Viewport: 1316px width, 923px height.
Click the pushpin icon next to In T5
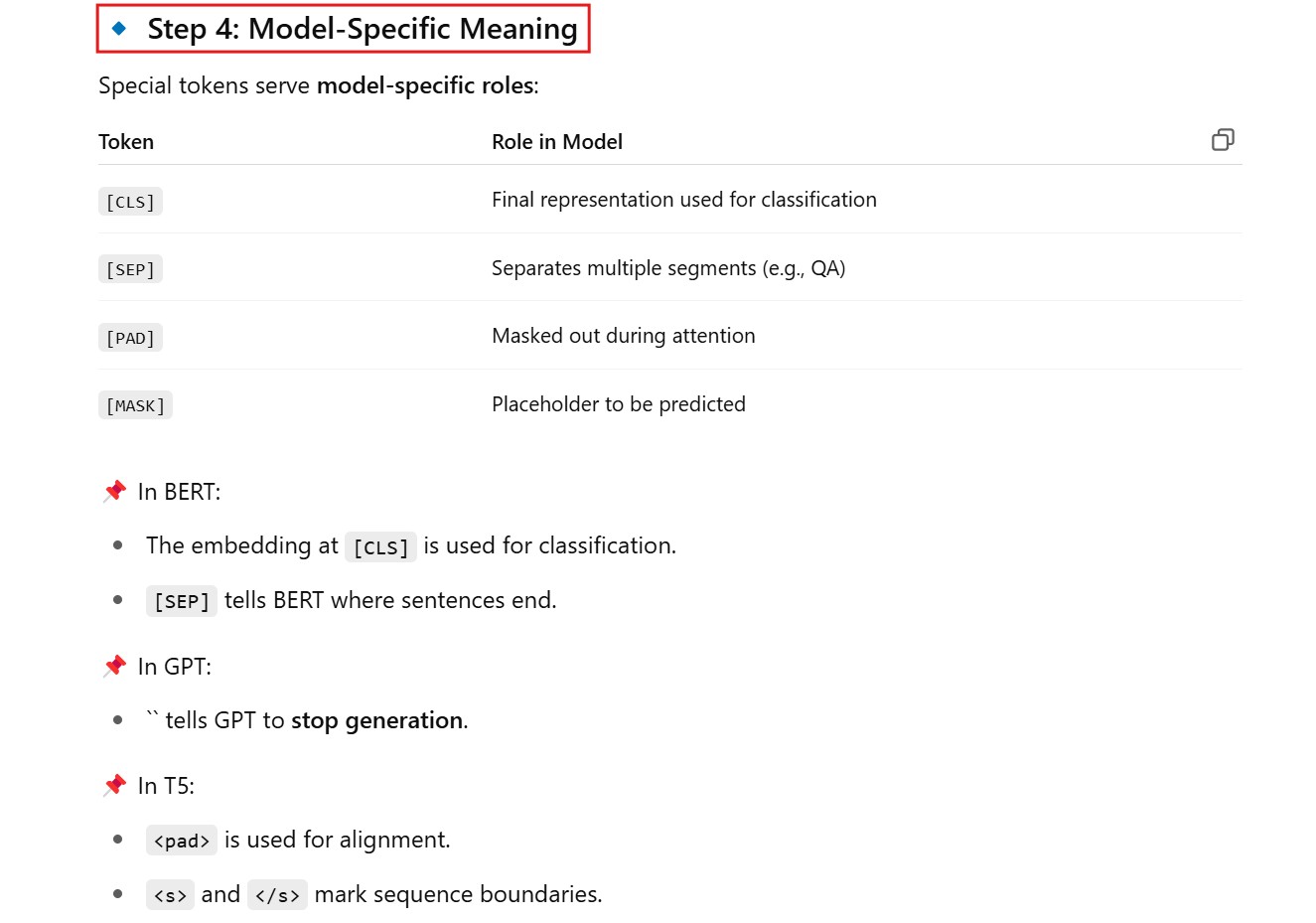[115, 785]
